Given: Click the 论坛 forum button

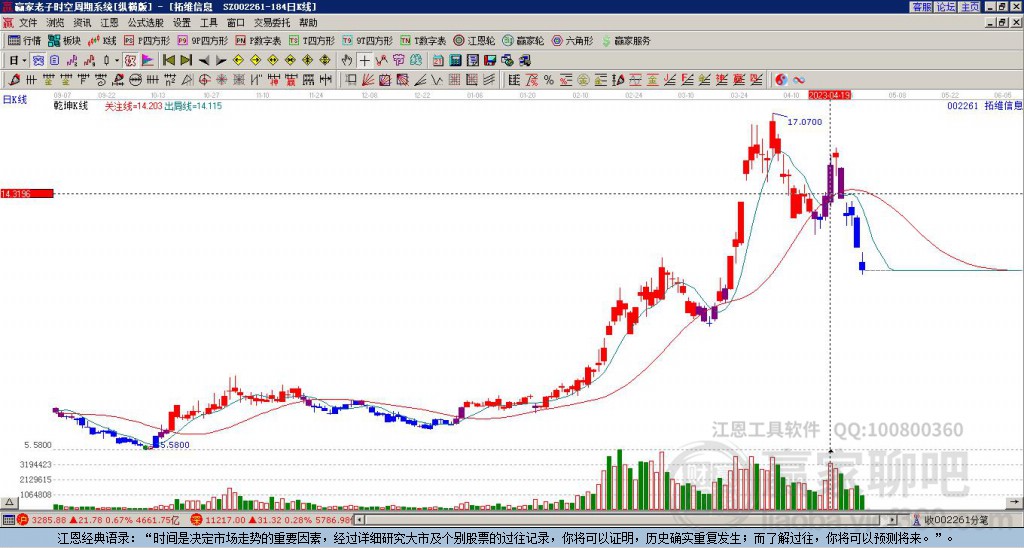Looking at the screenshot, I should pos(946,7).
